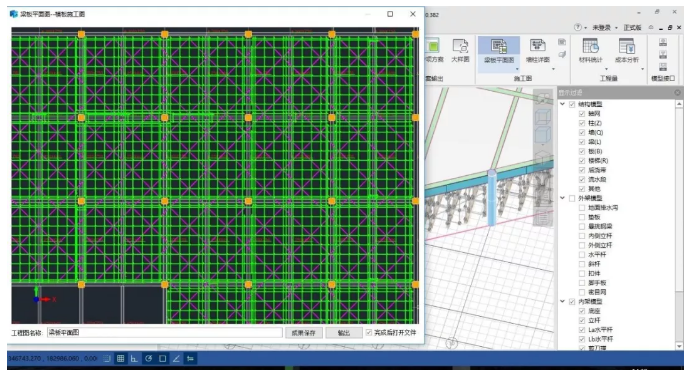The image size is (690, 378).
Task: Click in the 工程图名称 name field
Action: [165, 333]
